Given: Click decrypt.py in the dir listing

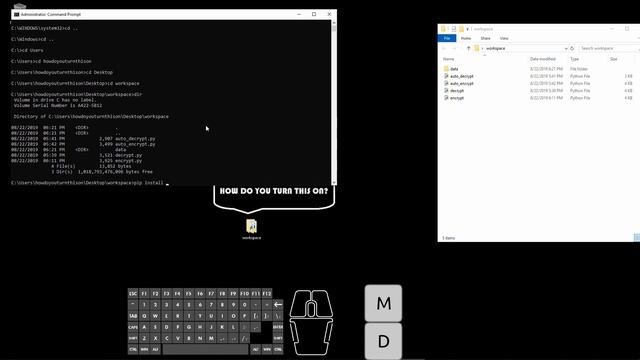Looking at the screenshot, I should click(128, 155).
